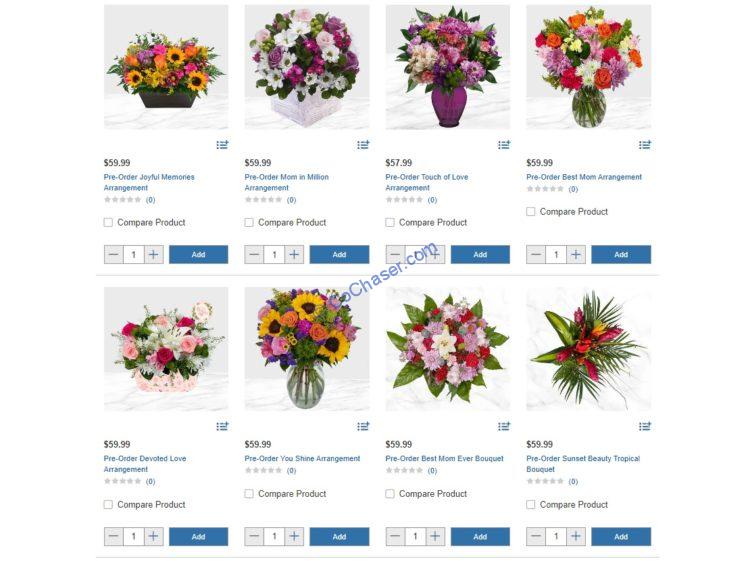Add Mom in Million Arrangement to cart

click(339, 254)
